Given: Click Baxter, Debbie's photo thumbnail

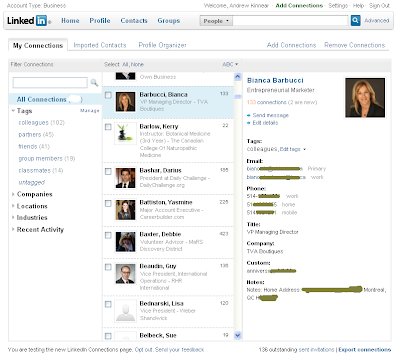Looking at the screenshot, I should (125, 242).
